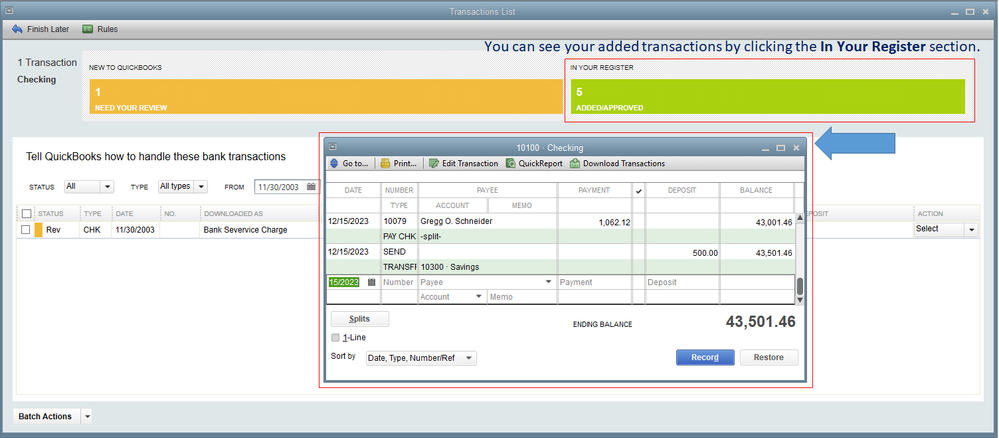
Task: Click the Rev status text in row
Action: click(x=53, y=230)
